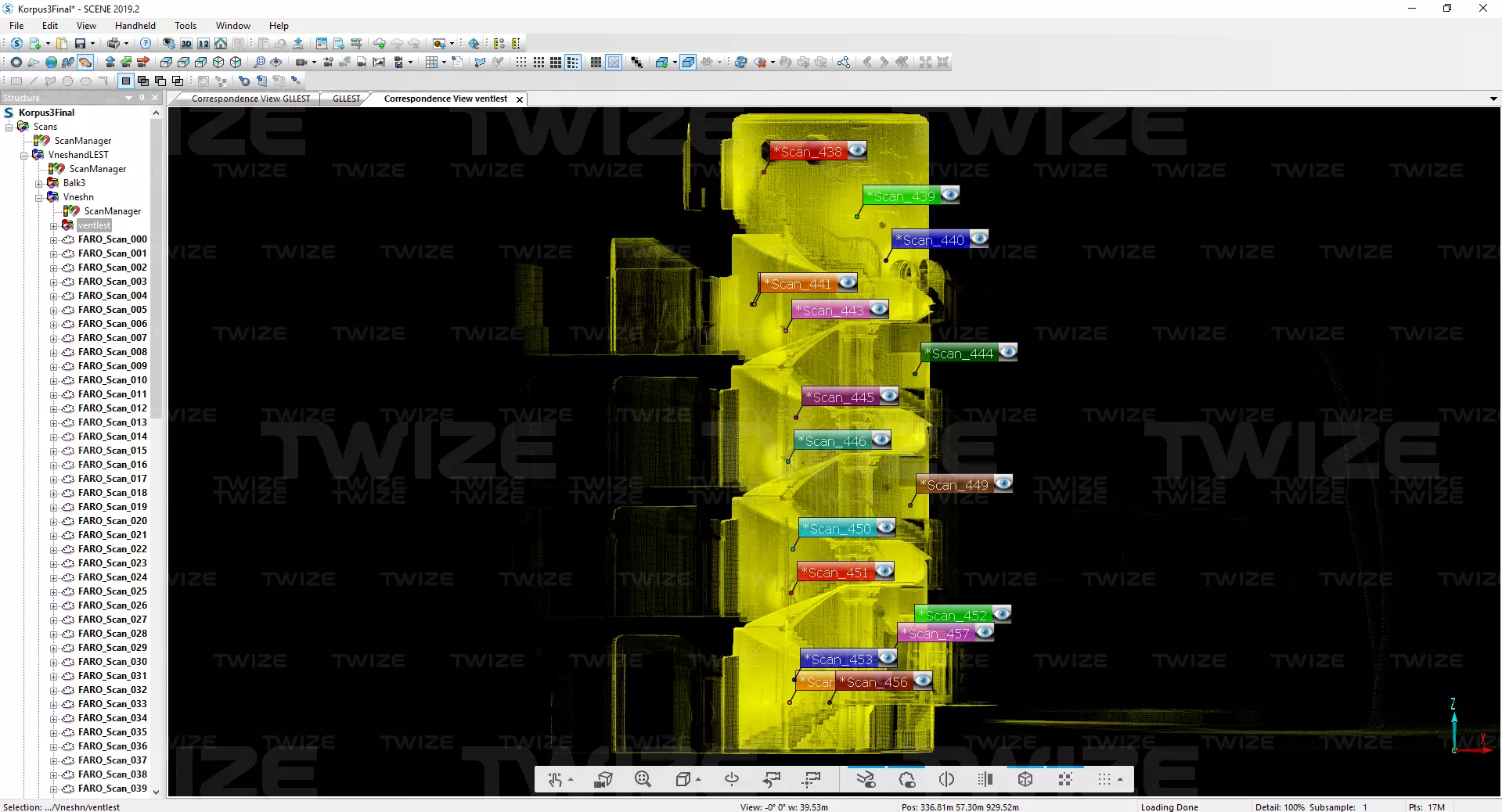This screenshot has width=1502, height=812.
Task: Expand the FARO_Scan_000 tree node
Action: (x=54, y=240)
